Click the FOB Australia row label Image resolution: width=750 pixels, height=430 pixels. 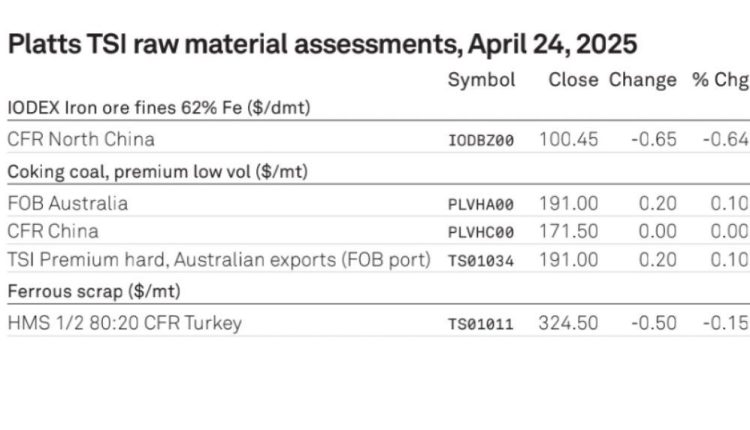[67, 203]
